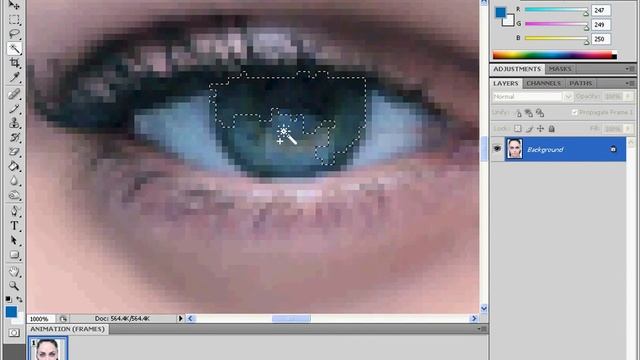
Task: Click toolbar foreground color swatch
Action: 11,312
